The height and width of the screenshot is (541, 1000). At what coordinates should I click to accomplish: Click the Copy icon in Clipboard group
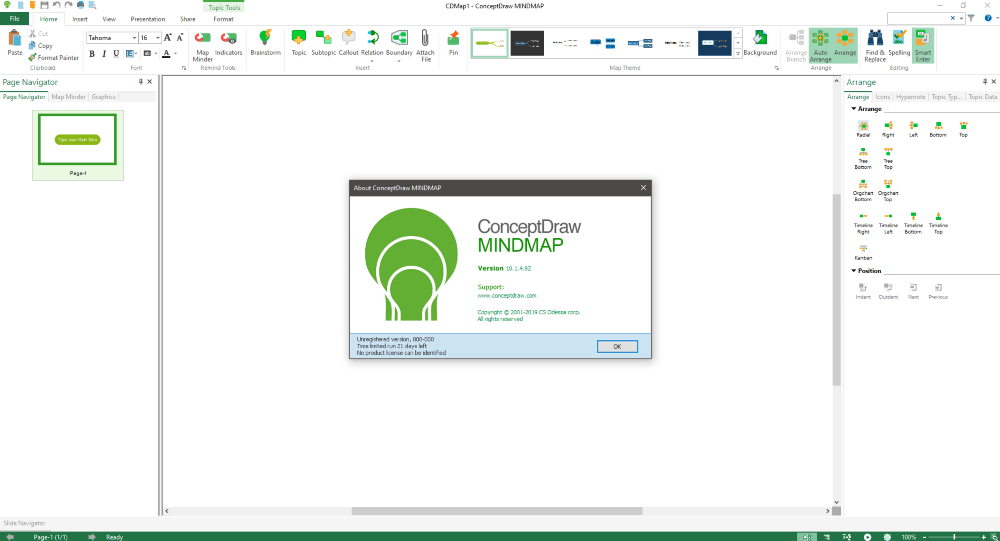pyautogui.click(x=32, y=45)
